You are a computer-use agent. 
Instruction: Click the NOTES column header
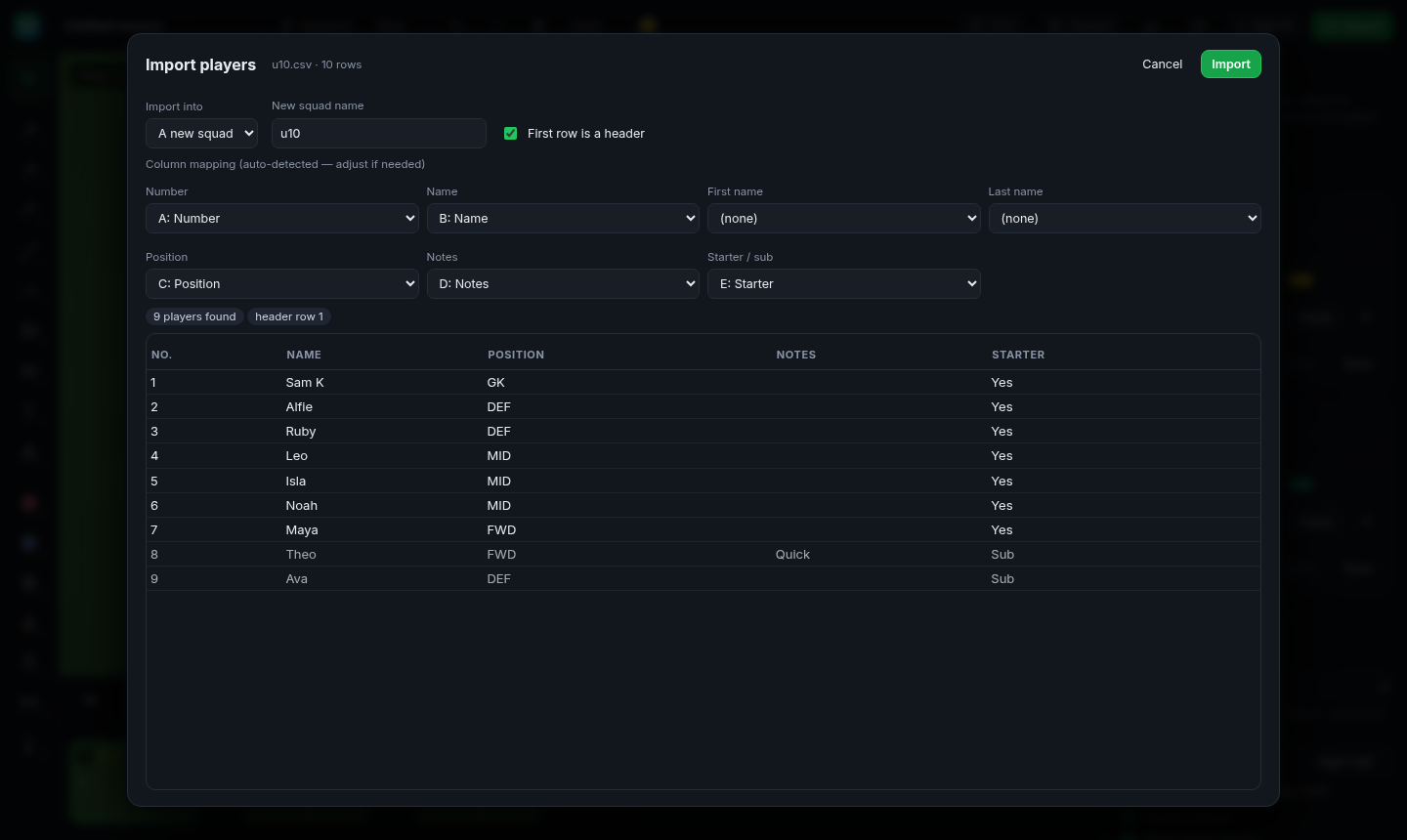796,355
